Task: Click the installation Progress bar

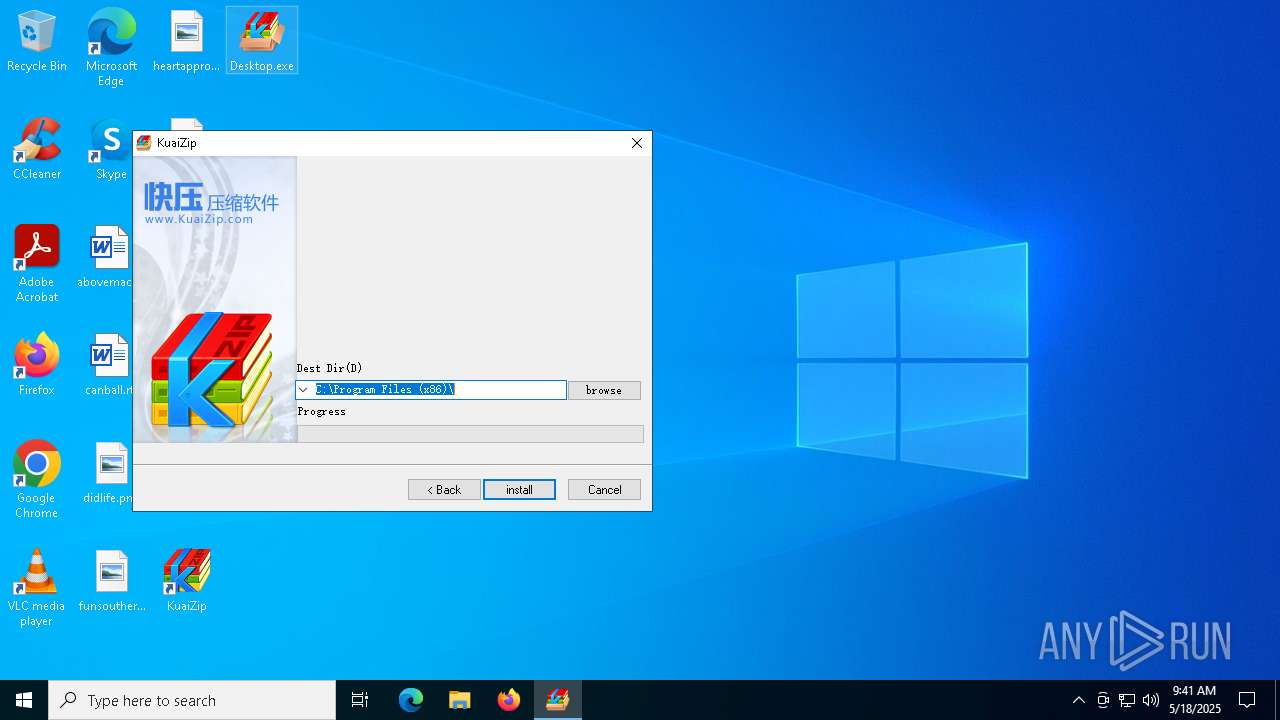Action: coord(470,433)
